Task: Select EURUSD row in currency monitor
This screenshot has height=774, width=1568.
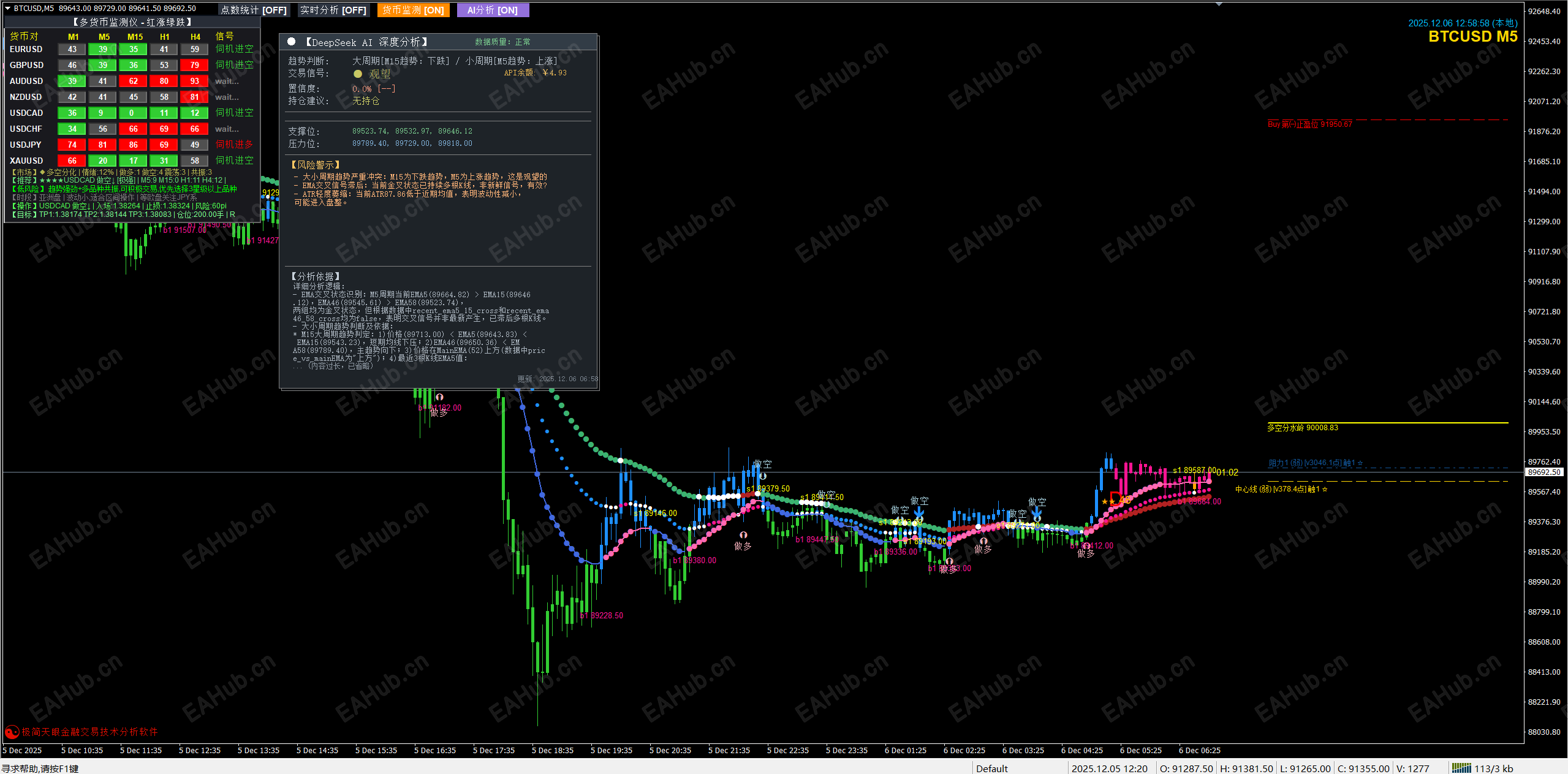Action: pyautogui.click(x=26, y=49)
